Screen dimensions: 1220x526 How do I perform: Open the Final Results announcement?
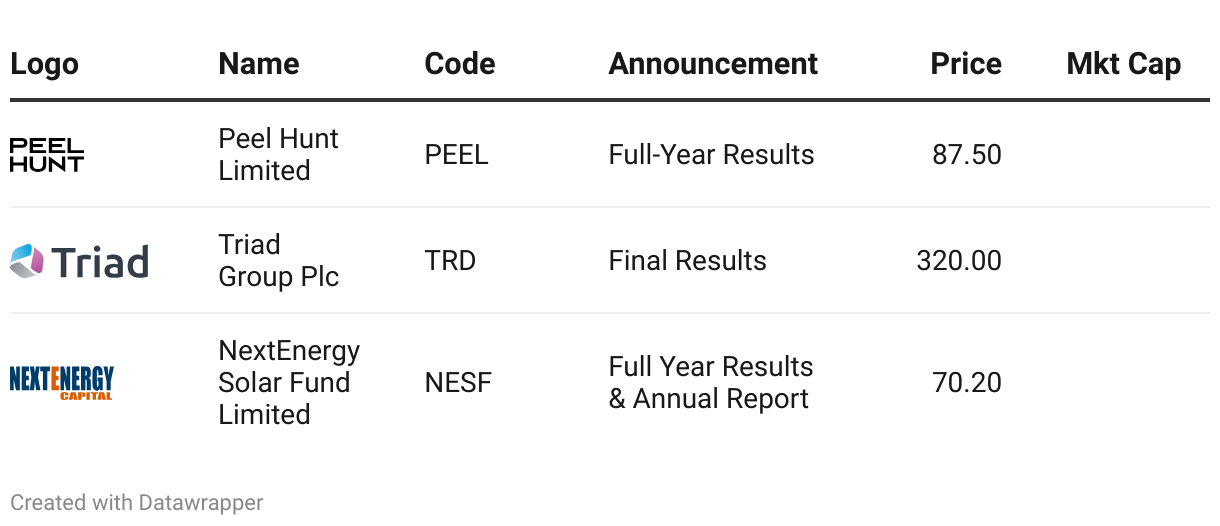pyautogui.click(x=688, y=261)
